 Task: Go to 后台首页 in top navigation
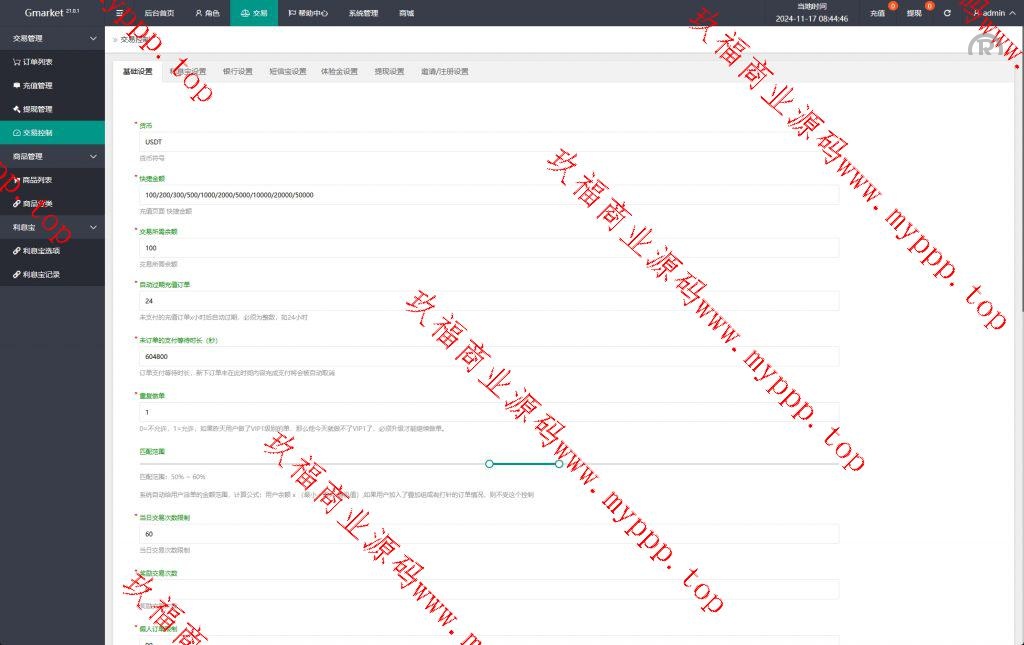click(x=158, y=14)
